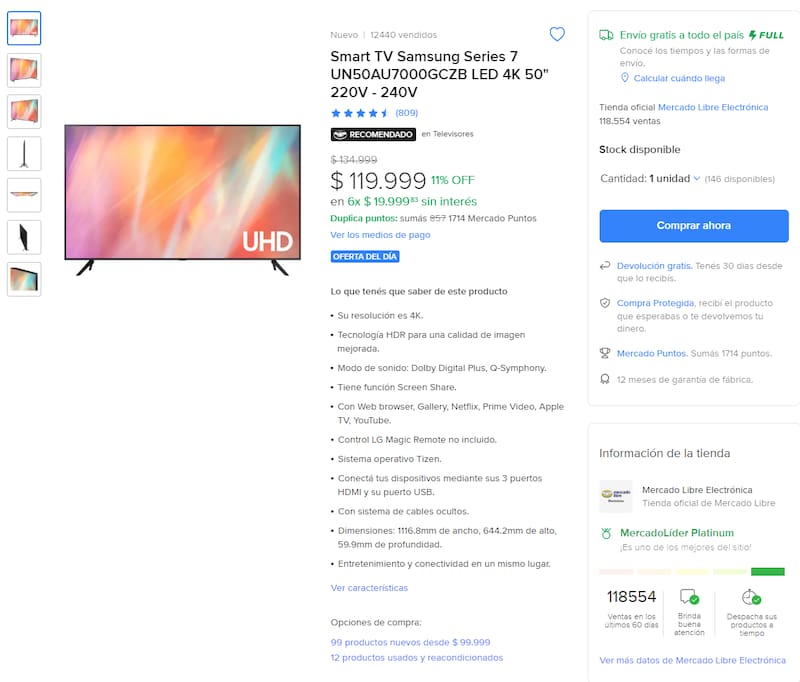Click the shield icon for Compra Protegida
This screenshot has width=800, height=682.
pos(604,304)
